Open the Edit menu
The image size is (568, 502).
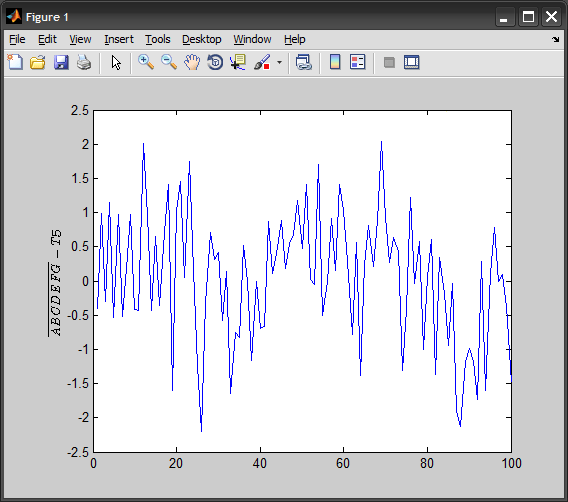coord(47,39)
